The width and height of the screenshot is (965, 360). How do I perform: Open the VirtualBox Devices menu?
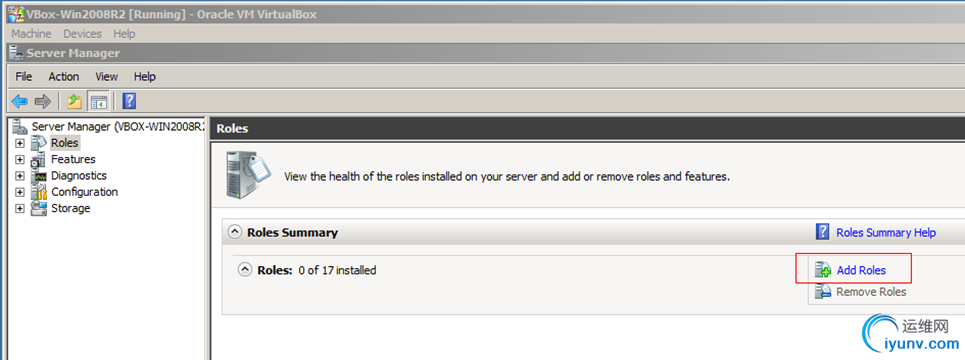pos(82,34)
